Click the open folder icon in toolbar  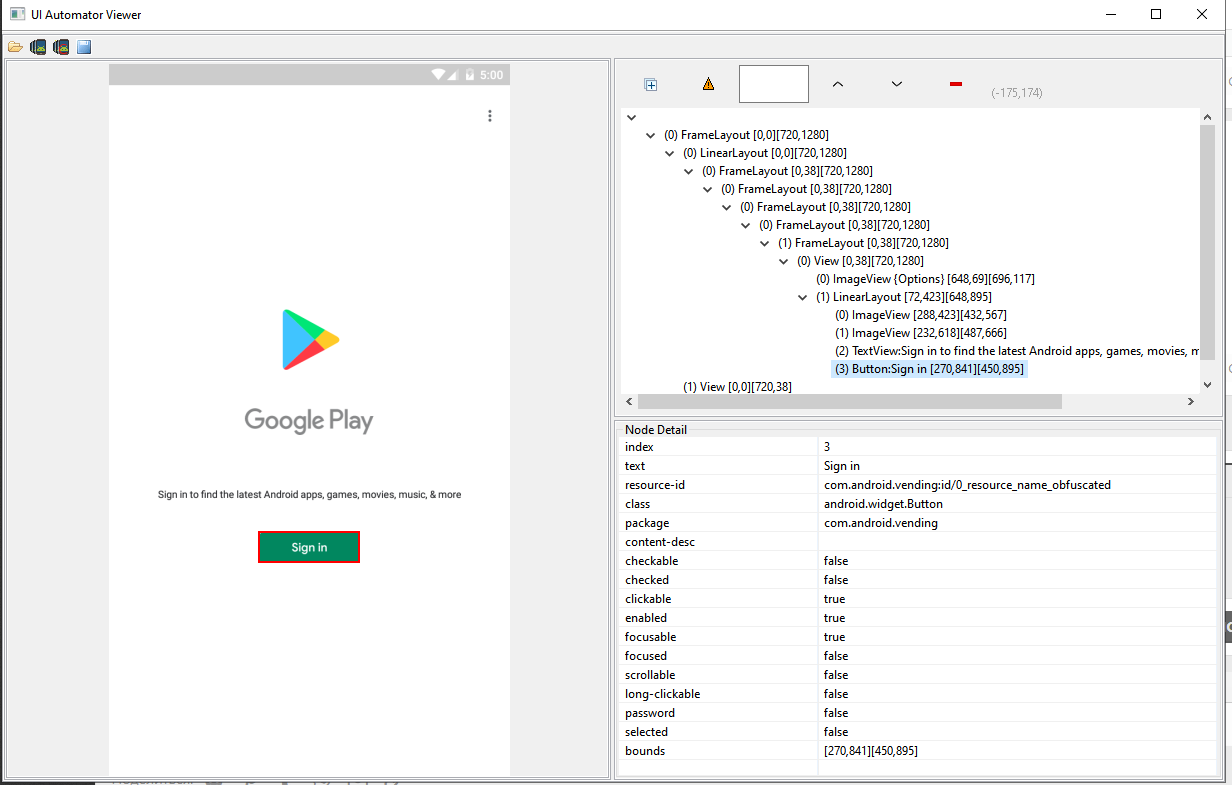pyautogui.click(x=15, y=47)
